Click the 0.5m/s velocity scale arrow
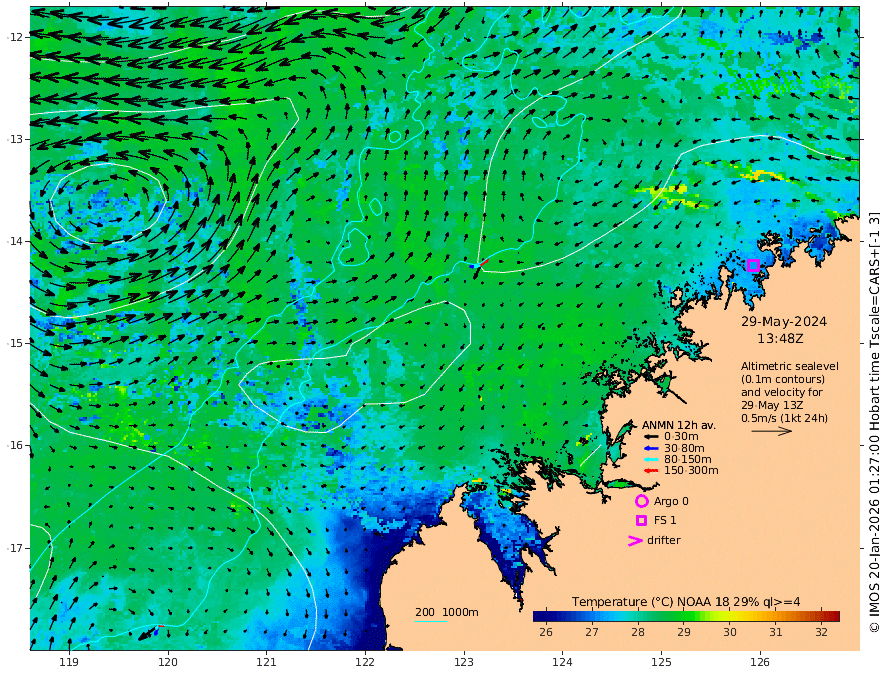 [x=772, y=431]
